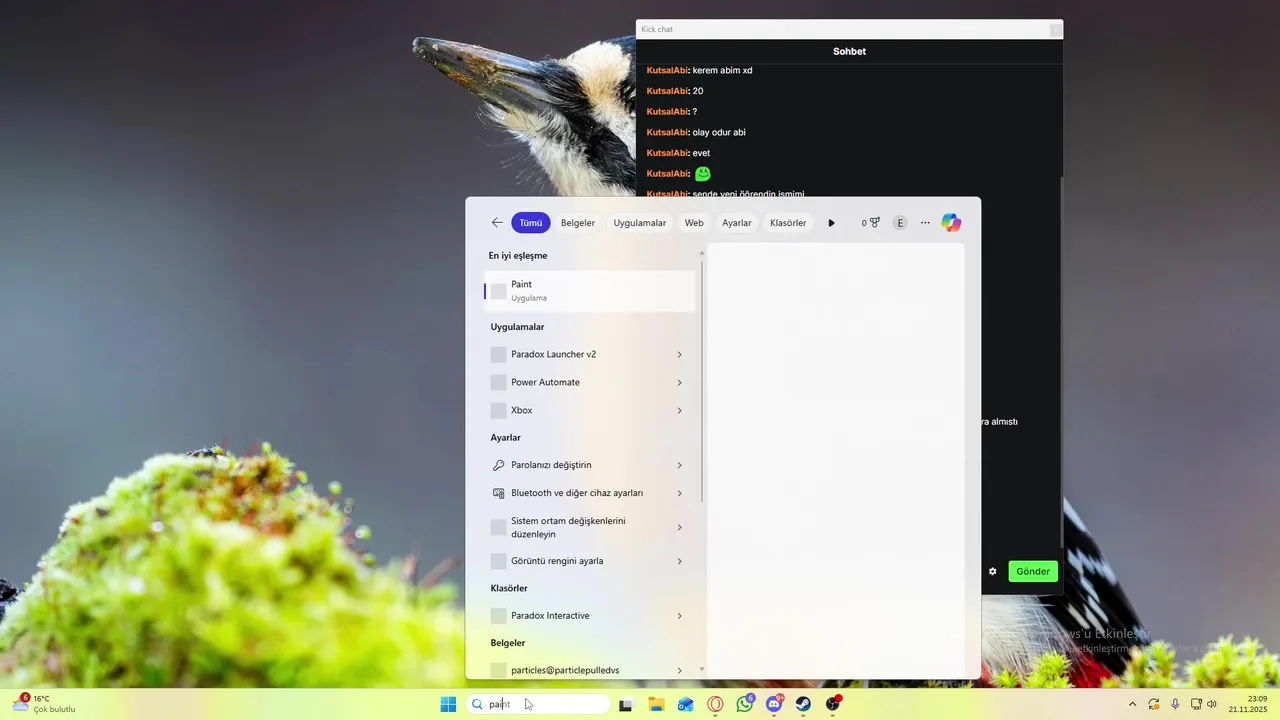Open the rewards points trophy icon
The height and width of the screenshot is (720, 1280).
pyautogui.click(x=871, y=223)
